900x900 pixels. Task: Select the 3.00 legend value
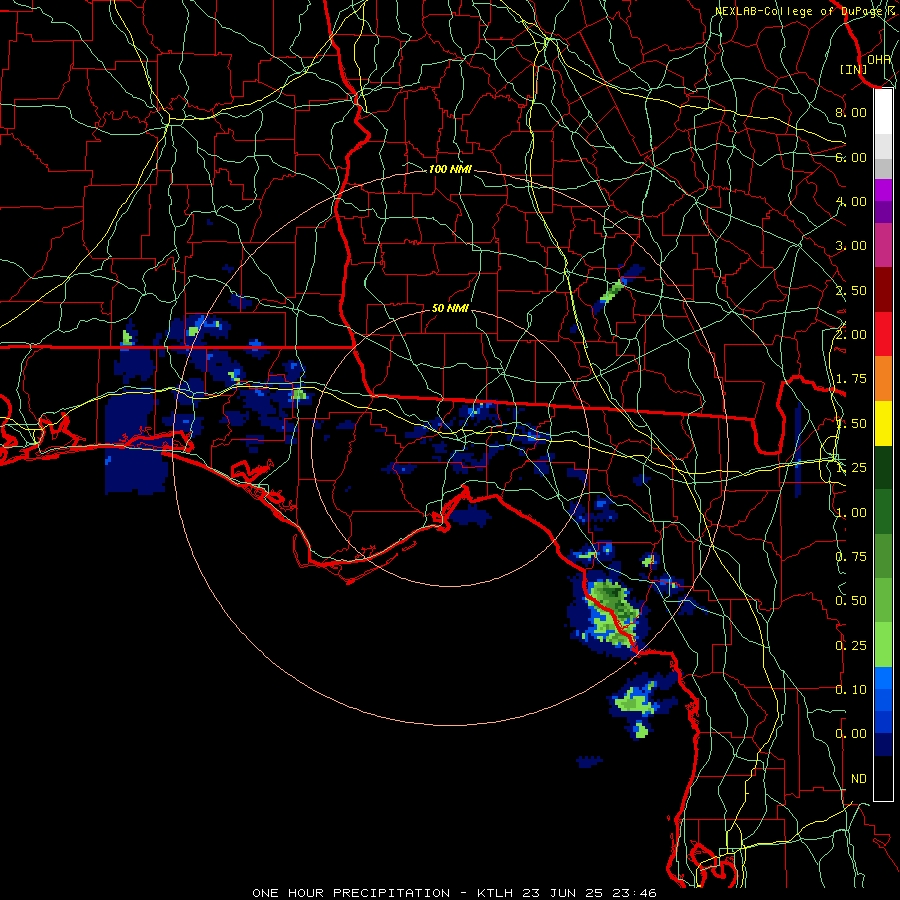click(851, 246)
